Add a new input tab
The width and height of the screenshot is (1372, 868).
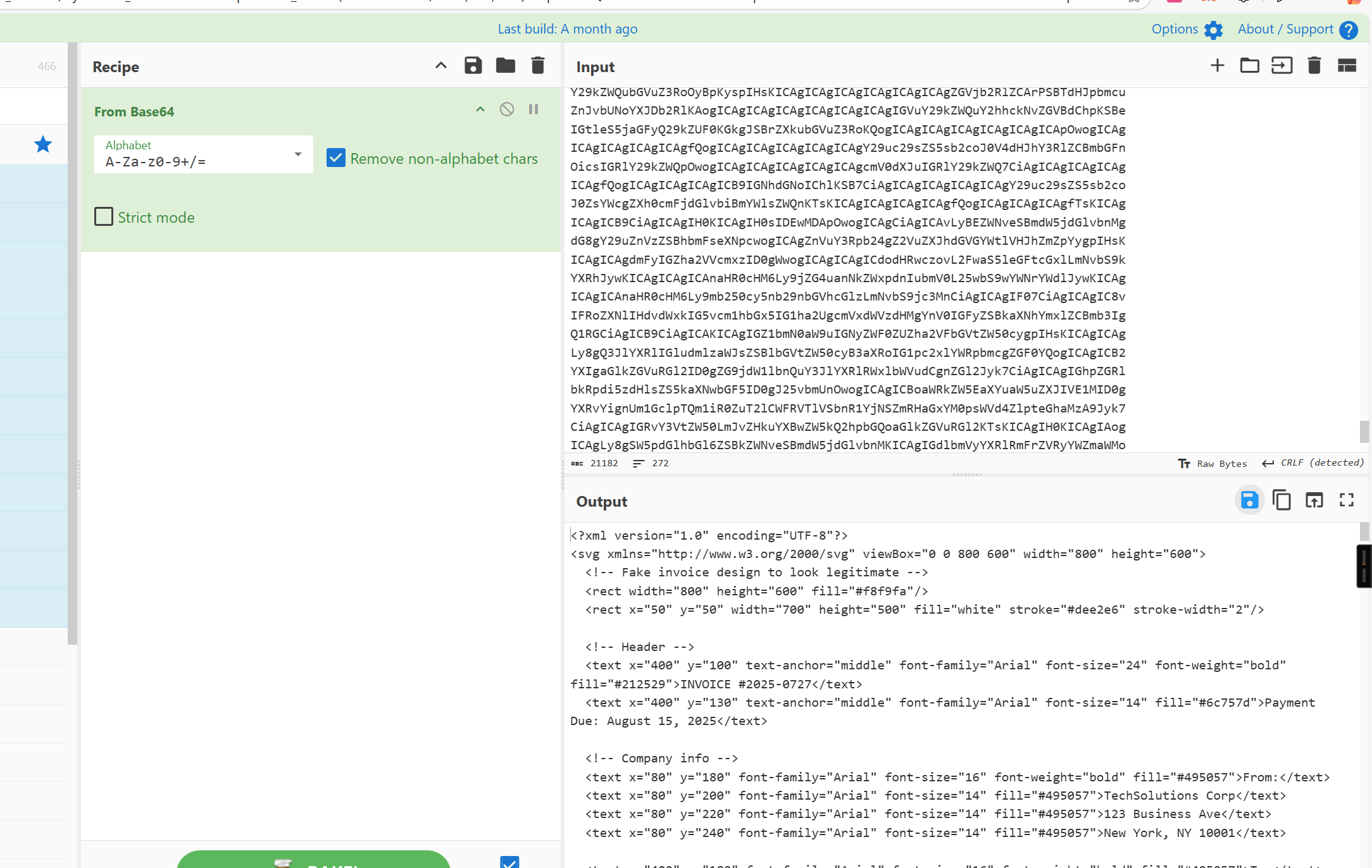pos(1217,66)
